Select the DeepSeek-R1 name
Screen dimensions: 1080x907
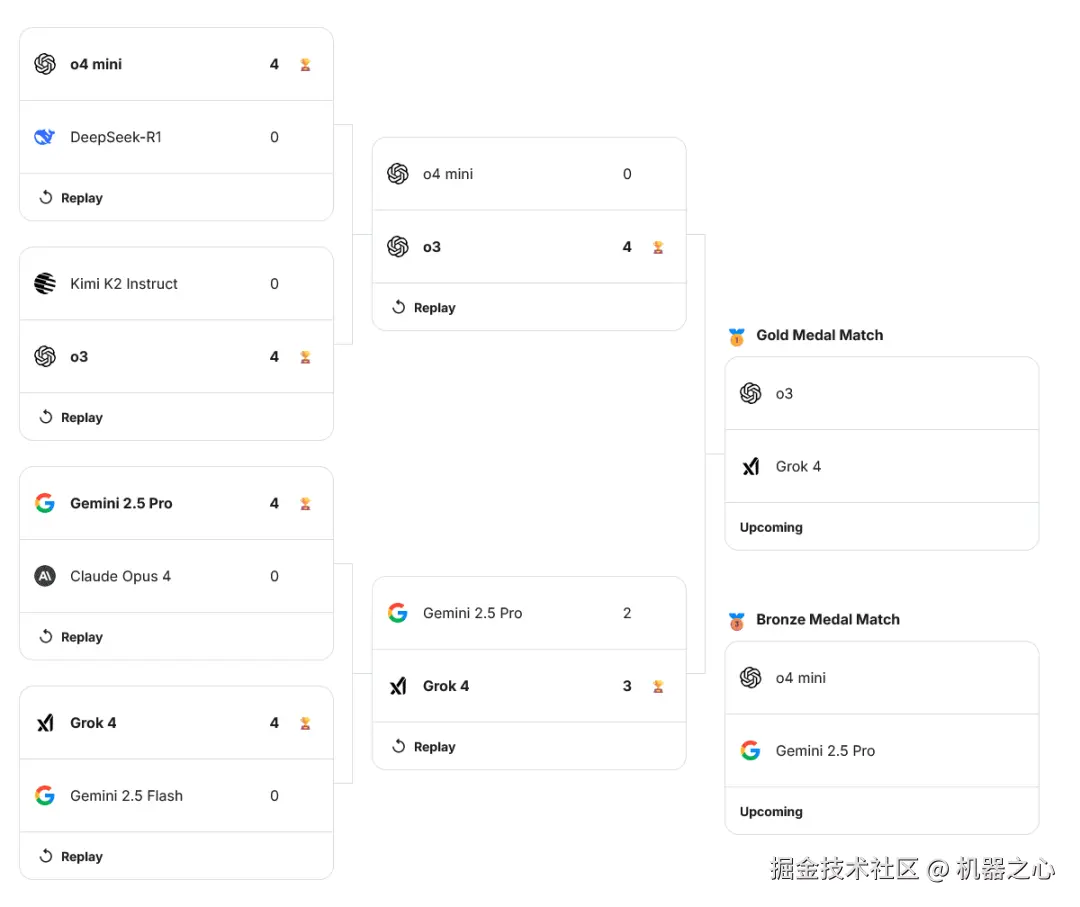(x=116, y=137)
